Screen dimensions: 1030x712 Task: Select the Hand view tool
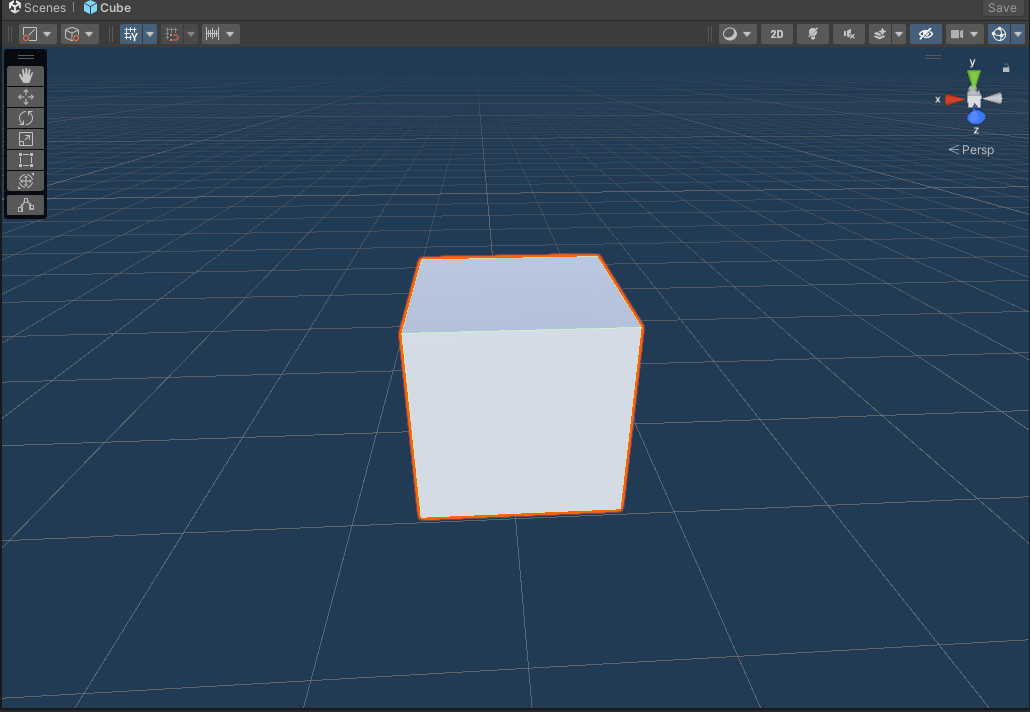point(26,76)
